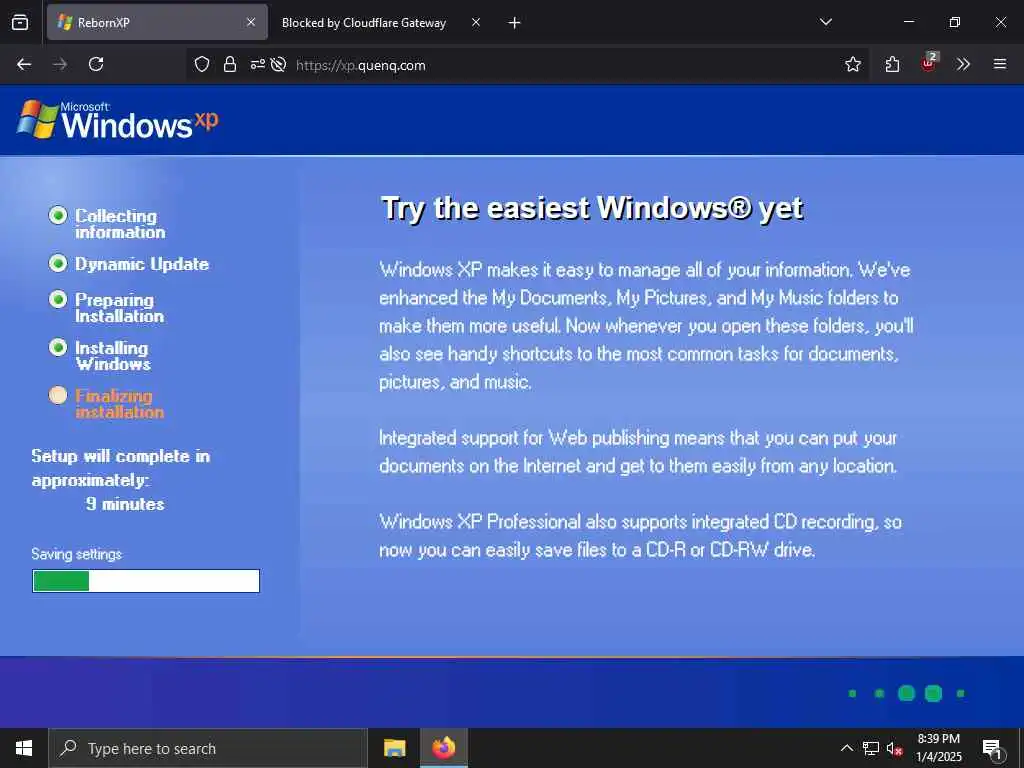Open File Explorer from the taskbar
1024x768 pixels.
[394, 748]
